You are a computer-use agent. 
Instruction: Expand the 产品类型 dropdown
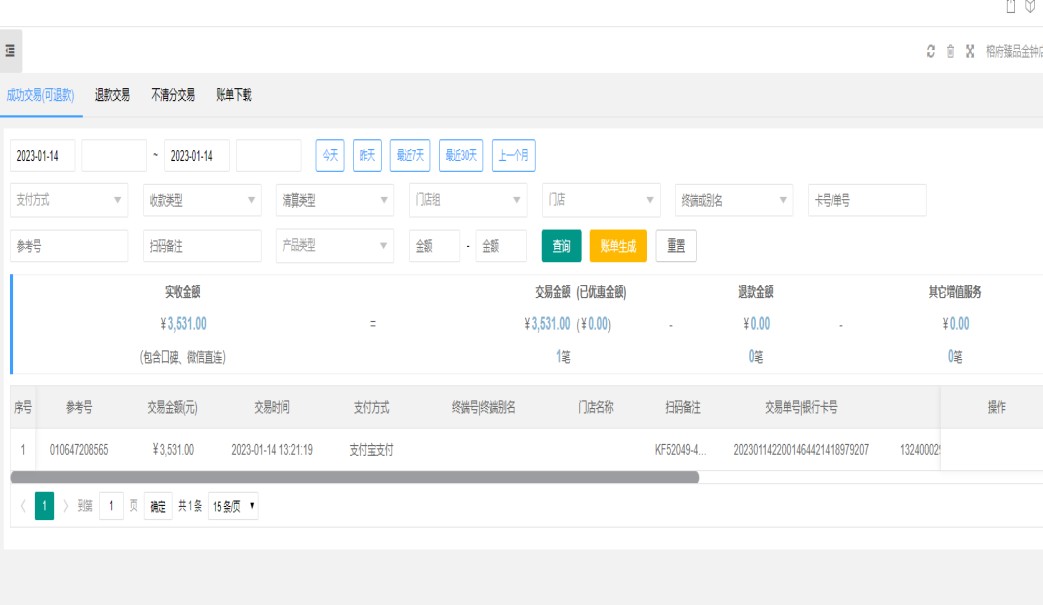335,246
